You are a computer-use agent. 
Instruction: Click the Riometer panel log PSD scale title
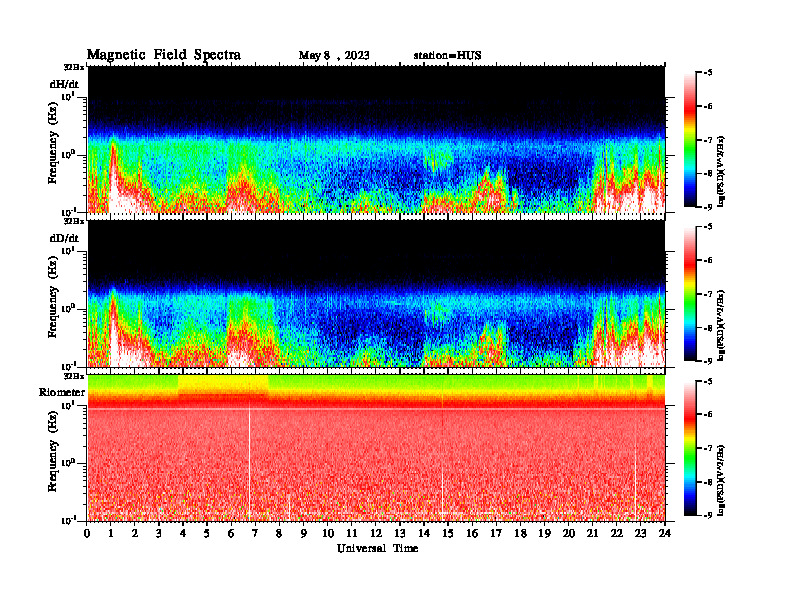pyautogui.click(x=720, y=480)
